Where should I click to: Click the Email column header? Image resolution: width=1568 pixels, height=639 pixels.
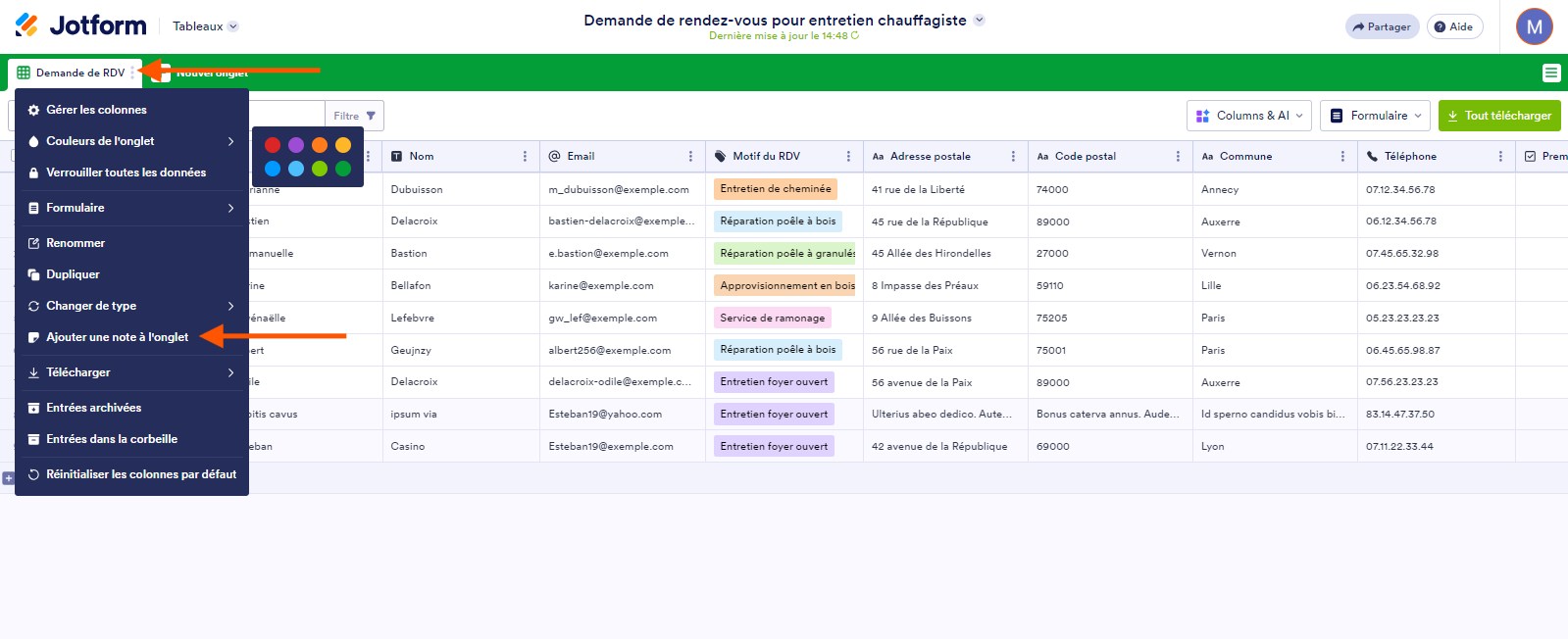622,156
